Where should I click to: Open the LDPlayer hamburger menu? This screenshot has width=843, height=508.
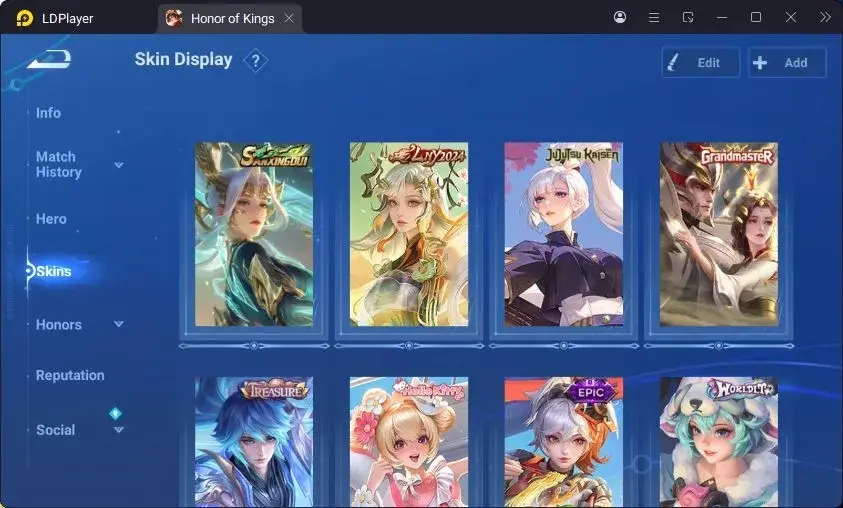click(654, 18)
